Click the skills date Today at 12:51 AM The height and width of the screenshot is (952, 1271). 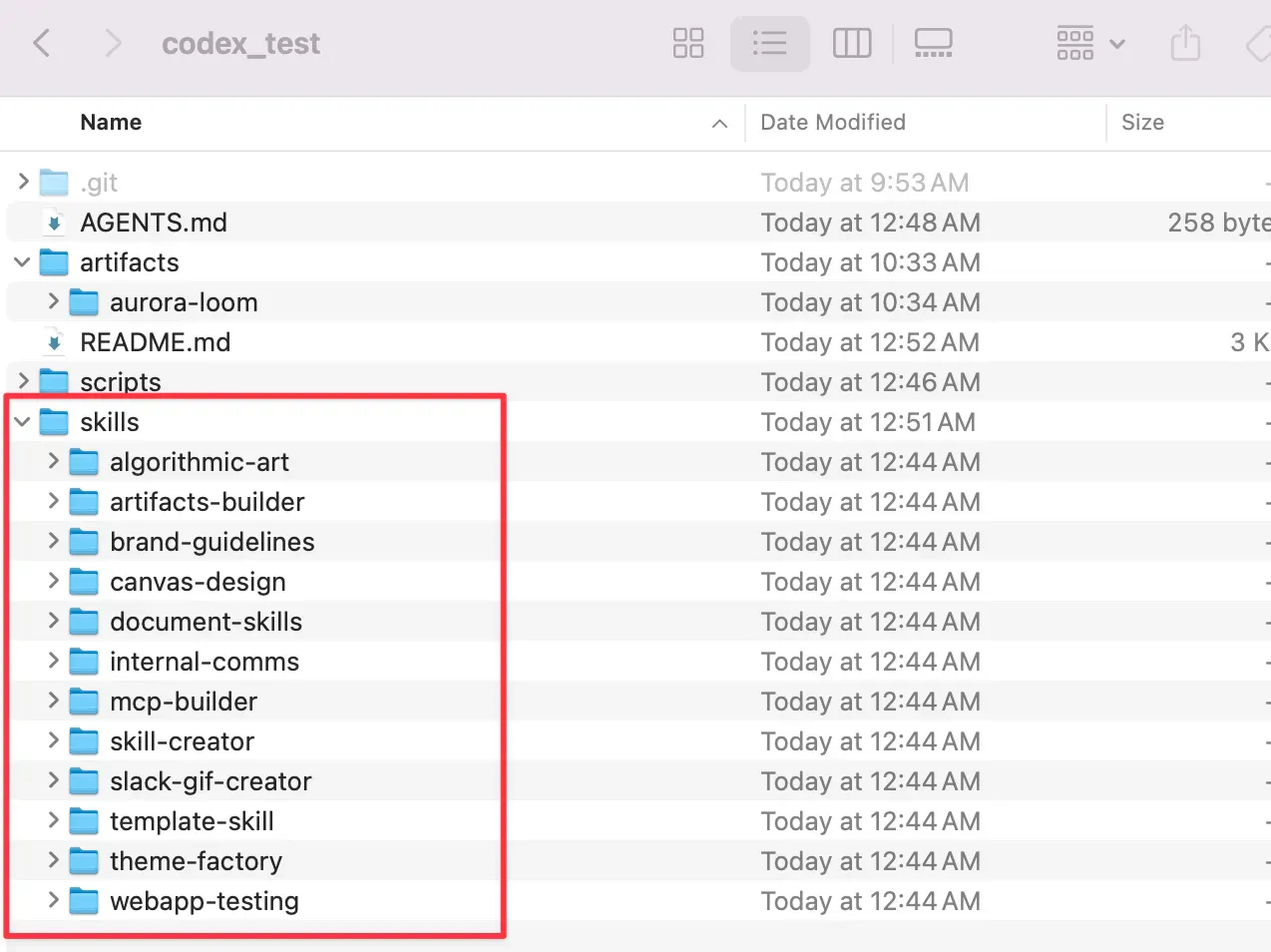click(x=868, y=422)
